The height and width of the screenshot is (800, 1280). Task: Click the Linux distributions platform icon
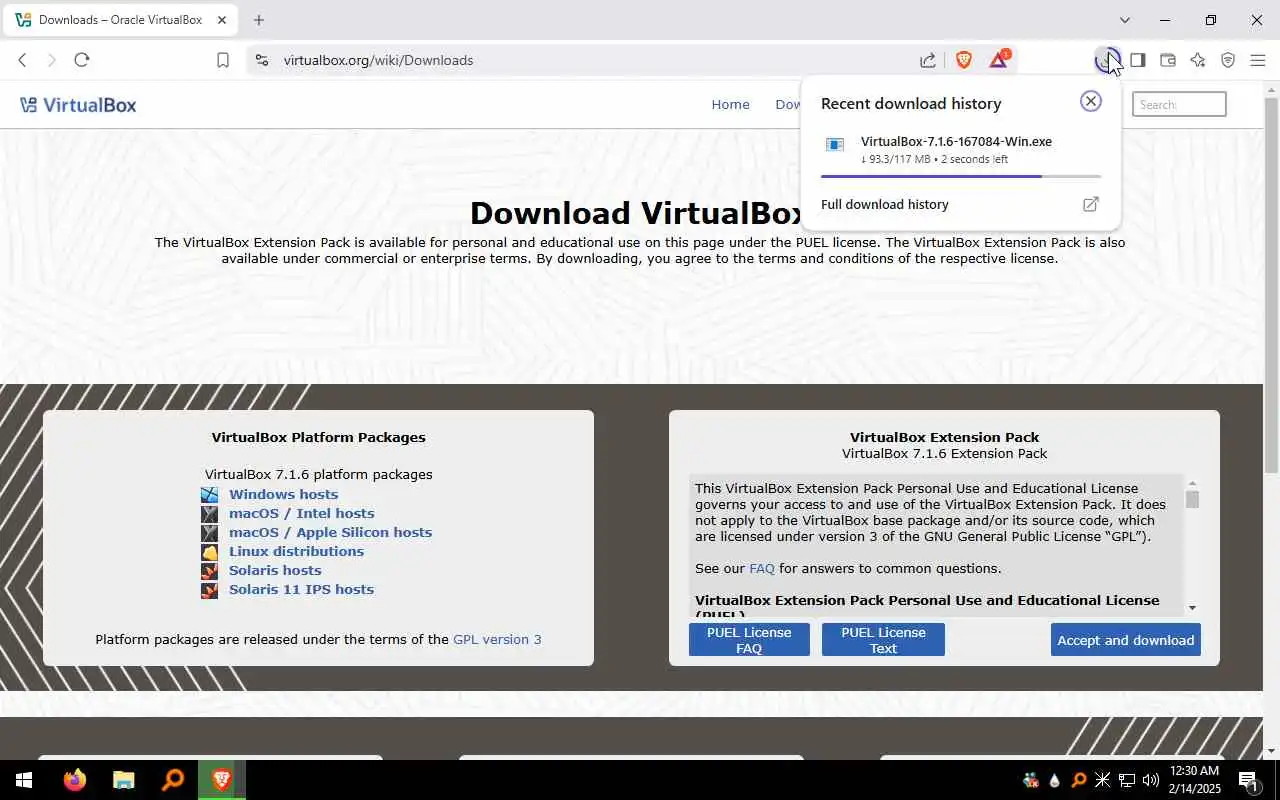(209, 551)
